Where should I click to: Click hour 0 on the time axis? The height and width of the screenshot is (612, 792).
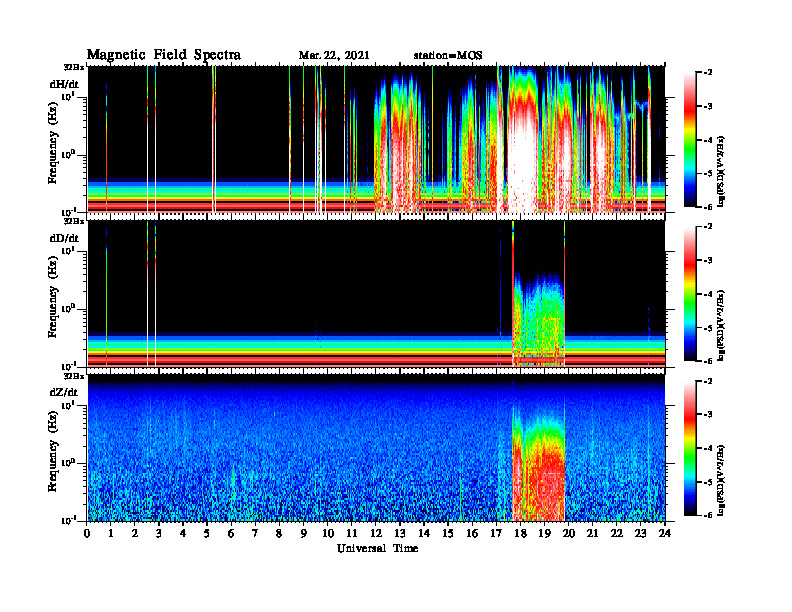(87, 533)
